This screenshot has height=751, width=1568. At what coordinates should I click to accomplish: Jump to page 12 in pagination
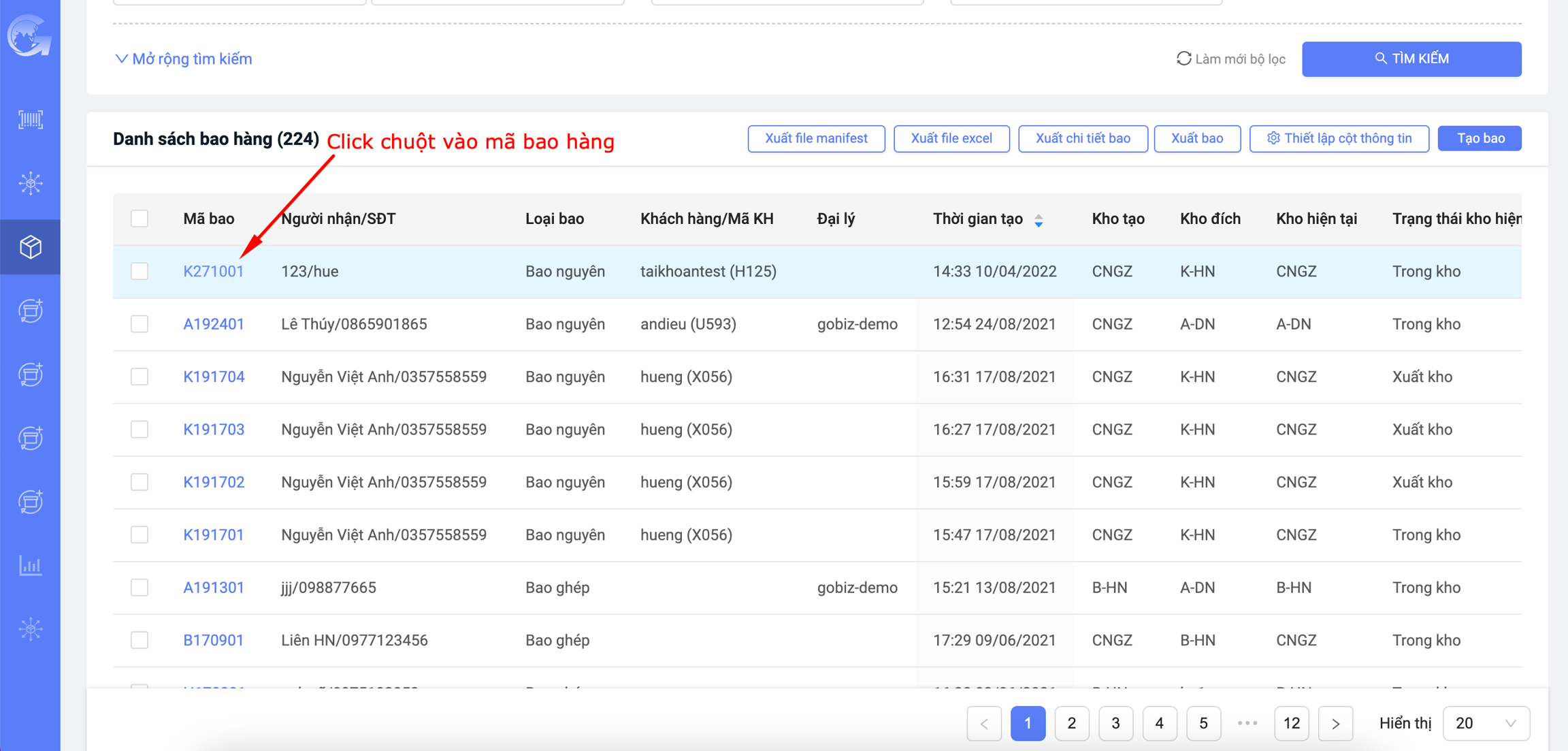(x=1291, y=723)
